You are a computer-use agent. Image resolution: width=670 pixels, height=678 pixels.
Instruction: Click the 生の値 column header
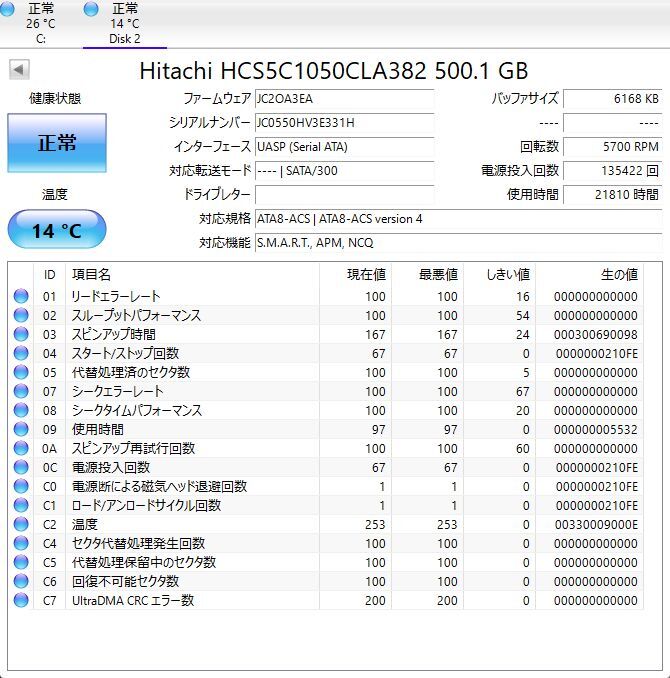590,275
